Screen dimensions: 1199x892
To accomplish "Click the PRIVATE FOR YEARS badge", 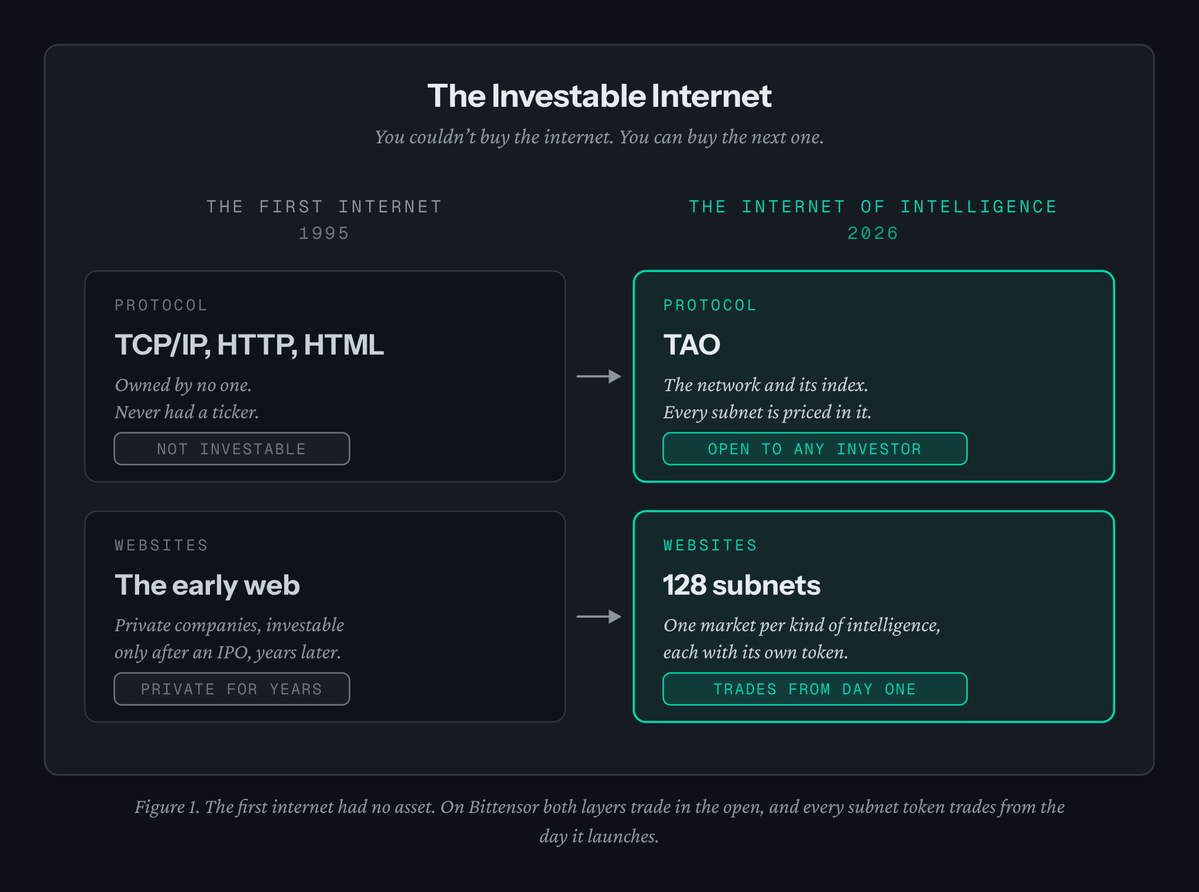I will pyautogui.click(x=232, y=689).
